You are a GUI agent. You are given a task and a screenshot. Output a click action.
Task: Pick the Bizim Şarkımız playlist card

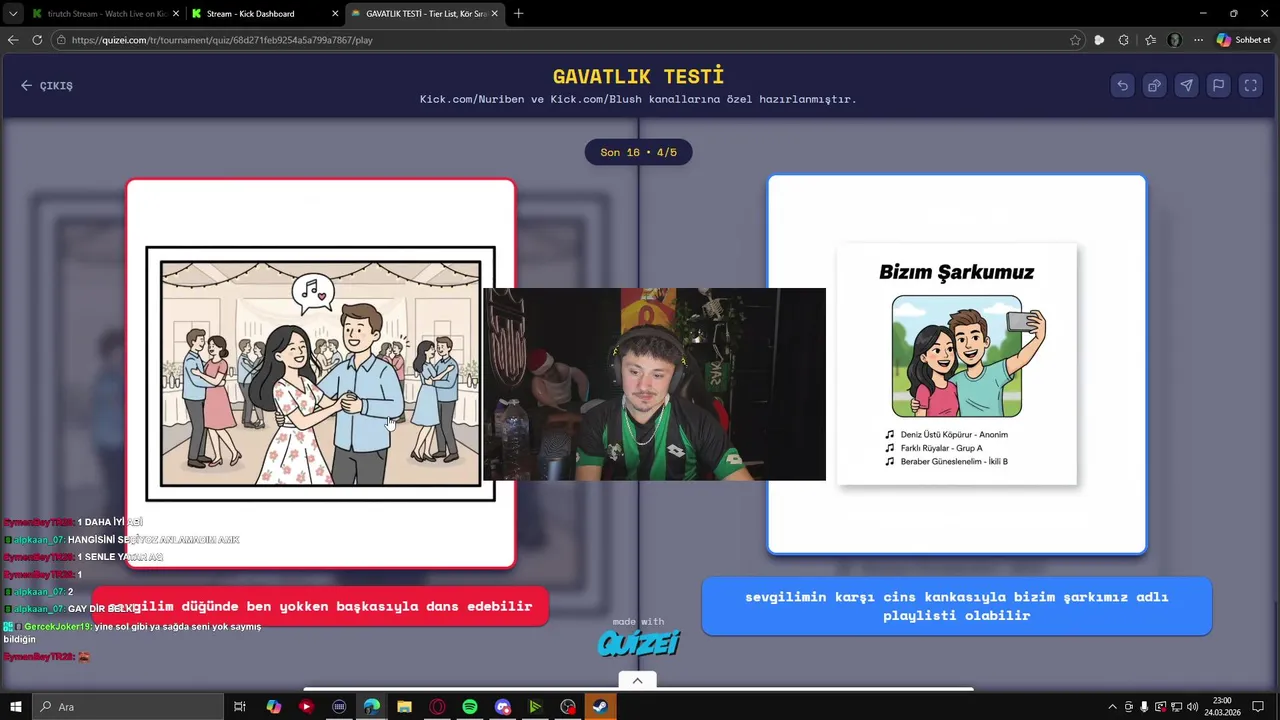[957, 364]
